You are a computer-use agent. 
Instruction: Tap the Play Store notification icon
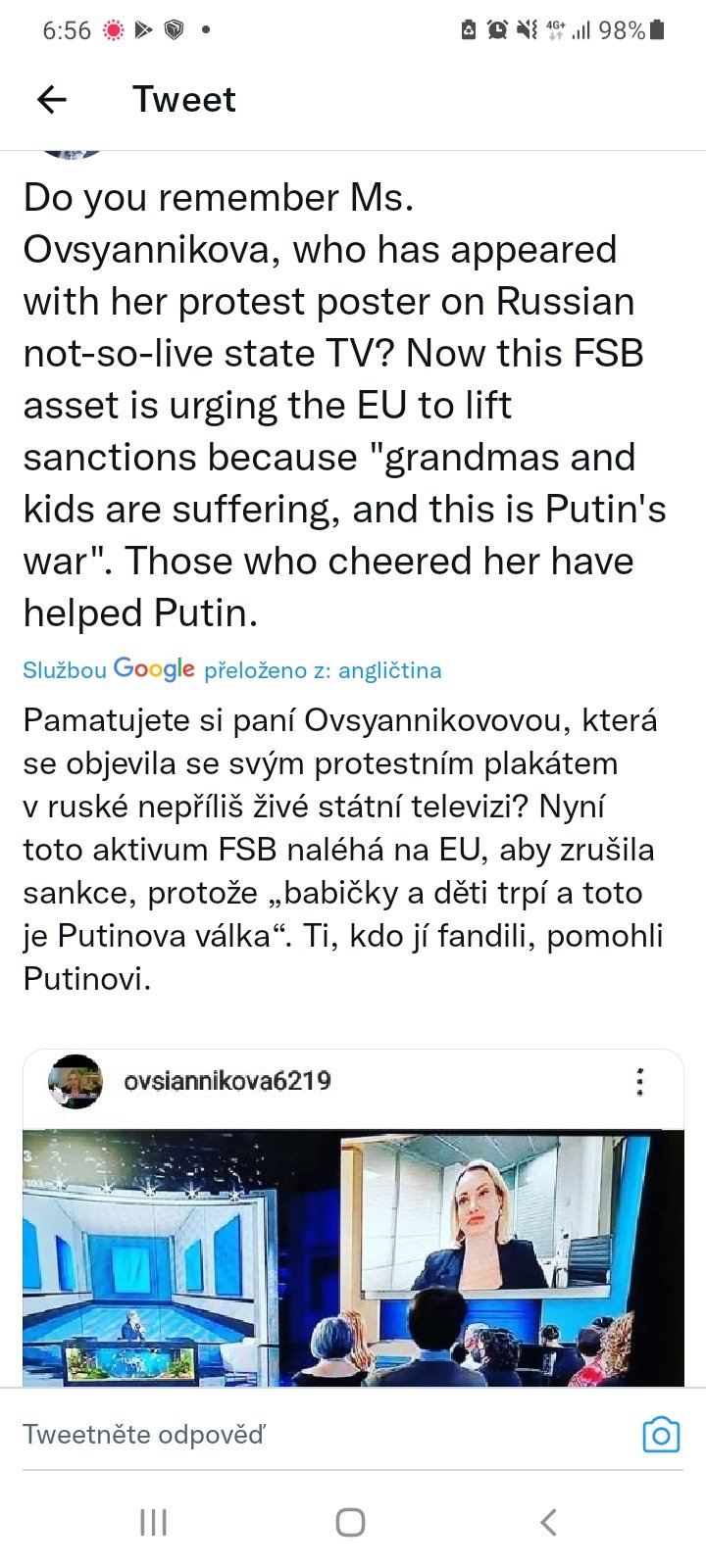point(144,30)
